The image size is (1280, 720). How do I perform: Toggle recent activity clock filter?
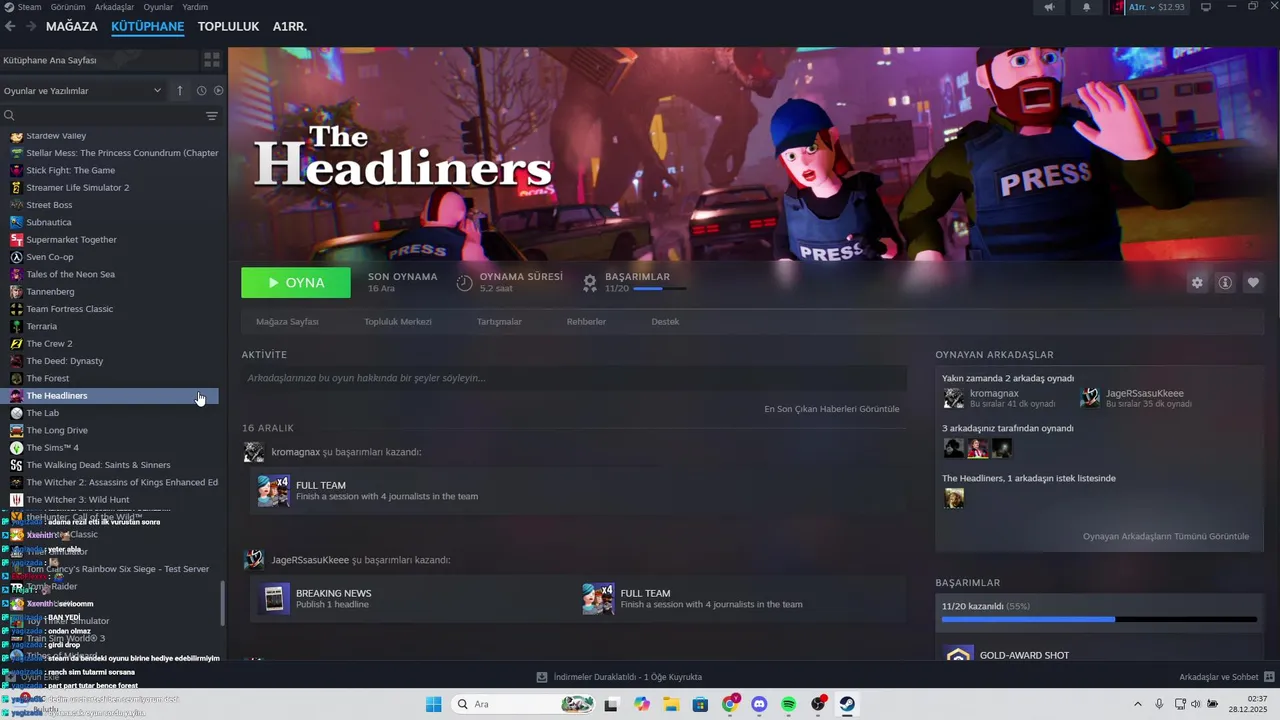201,91
